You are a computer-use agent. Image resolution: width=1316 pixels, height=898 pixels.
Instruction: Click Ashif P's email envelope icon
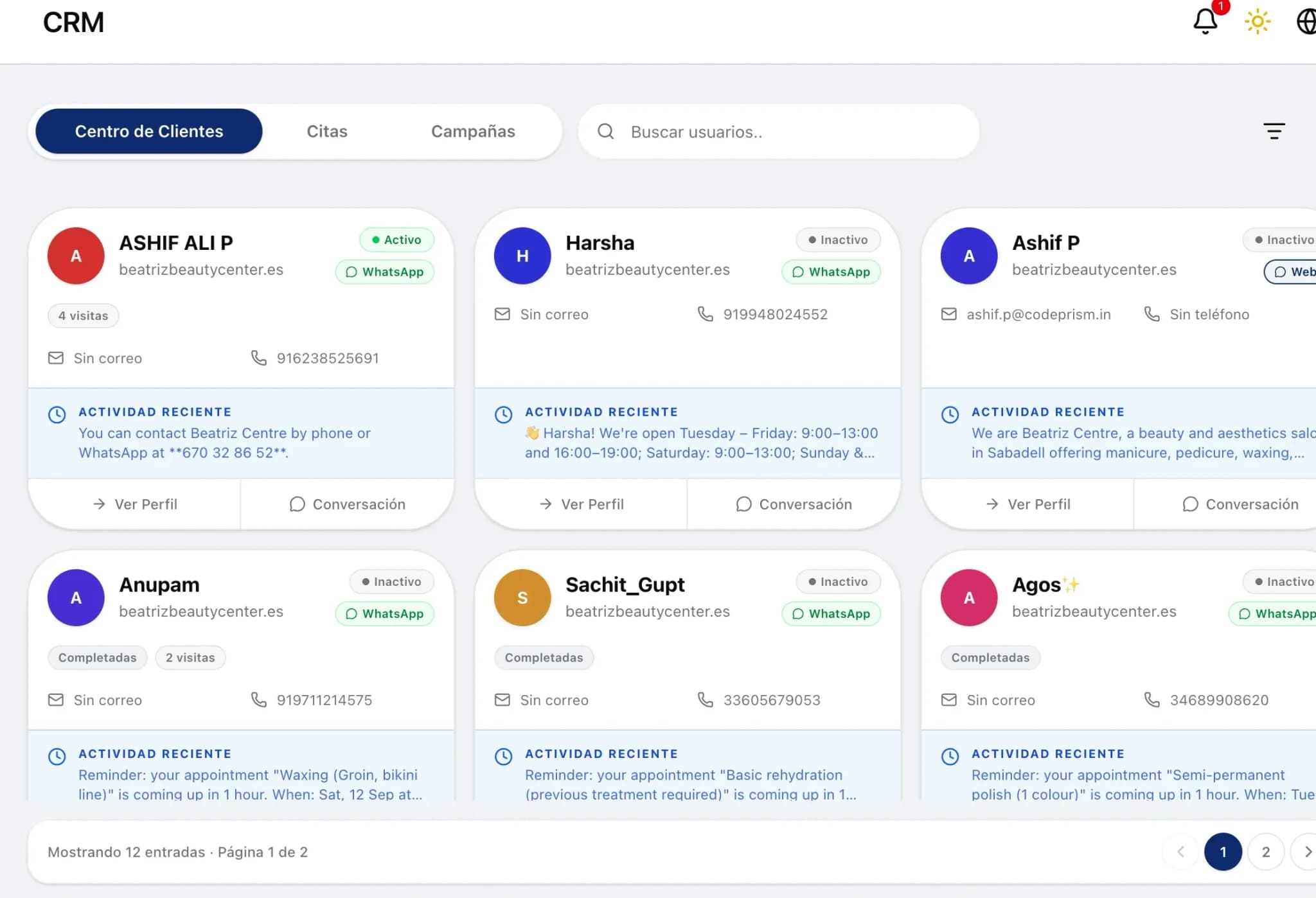point(949,314)
